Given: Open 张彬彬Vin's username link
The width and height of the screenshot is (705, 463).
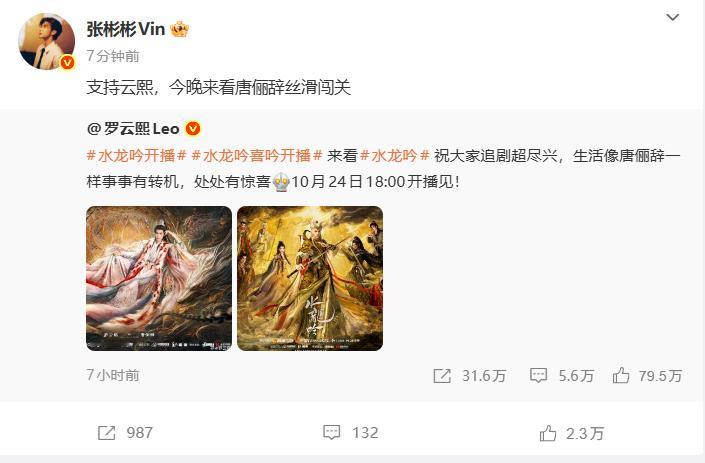Looking at the screenshot, I should pyautogui.click(x=126, y=30).
